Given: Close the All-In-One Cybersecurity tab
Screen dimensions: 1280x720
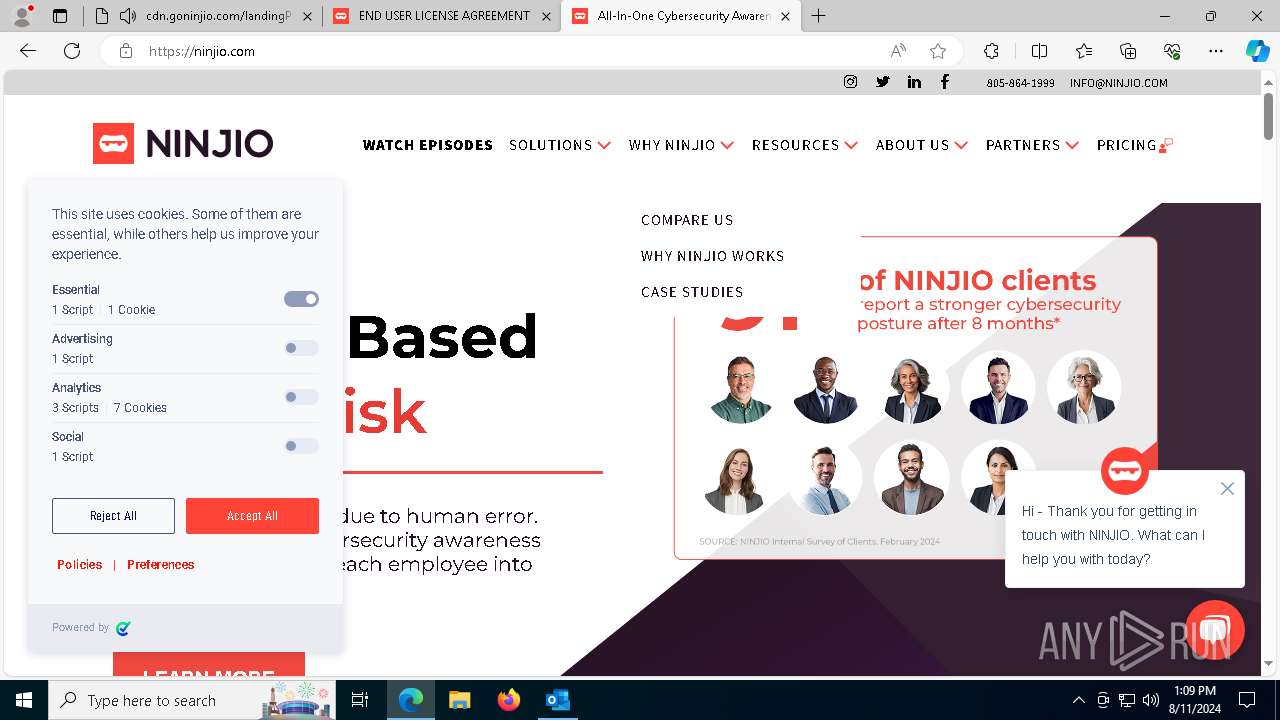Looking at the screenshot, I should point(785,16).
